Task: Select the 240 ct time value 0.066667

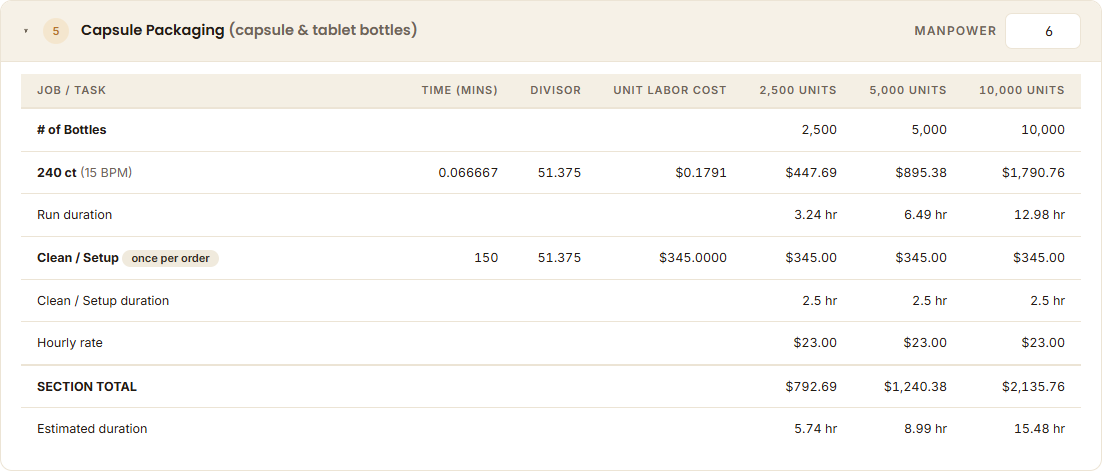Action: (x=468, y=172)
